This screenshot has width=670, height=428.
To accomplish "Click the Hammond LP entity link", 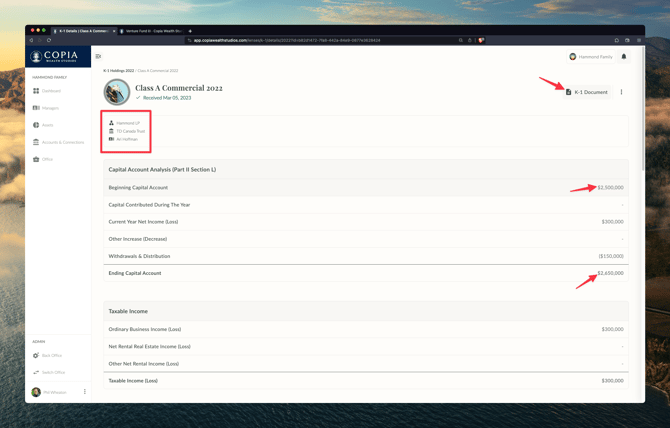I will coord(127,123).
